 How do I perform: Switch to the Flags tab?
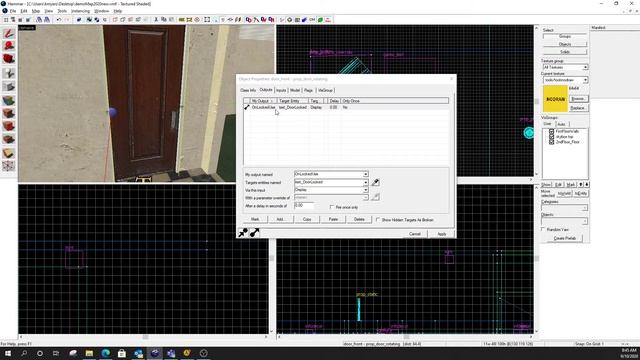309,90
